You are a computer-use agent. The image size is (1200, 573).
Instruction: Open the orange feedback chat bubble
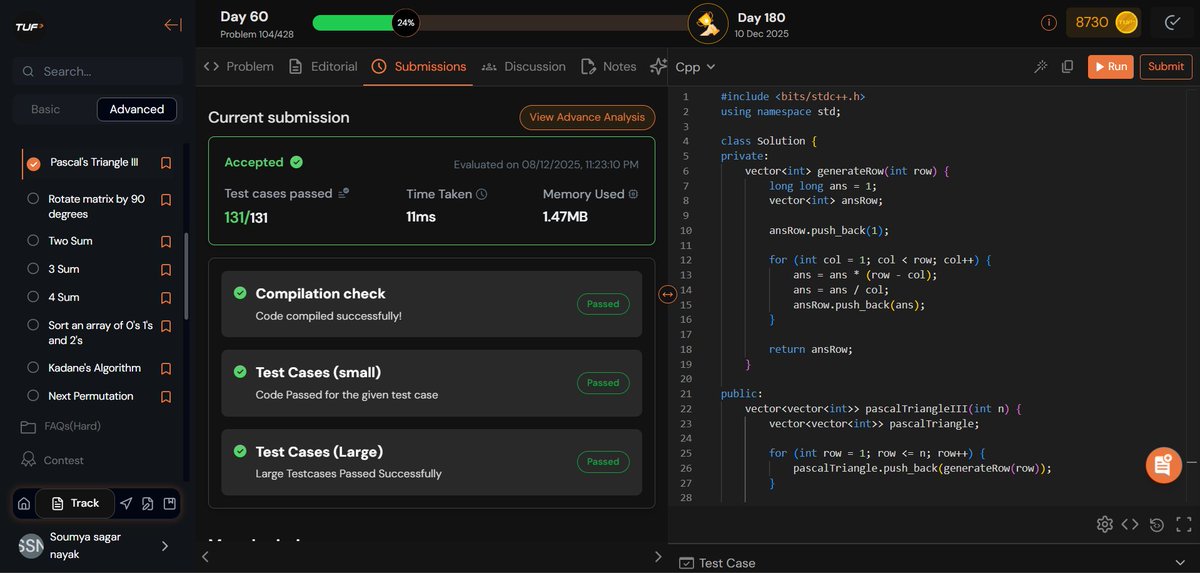pos(1163,465)
